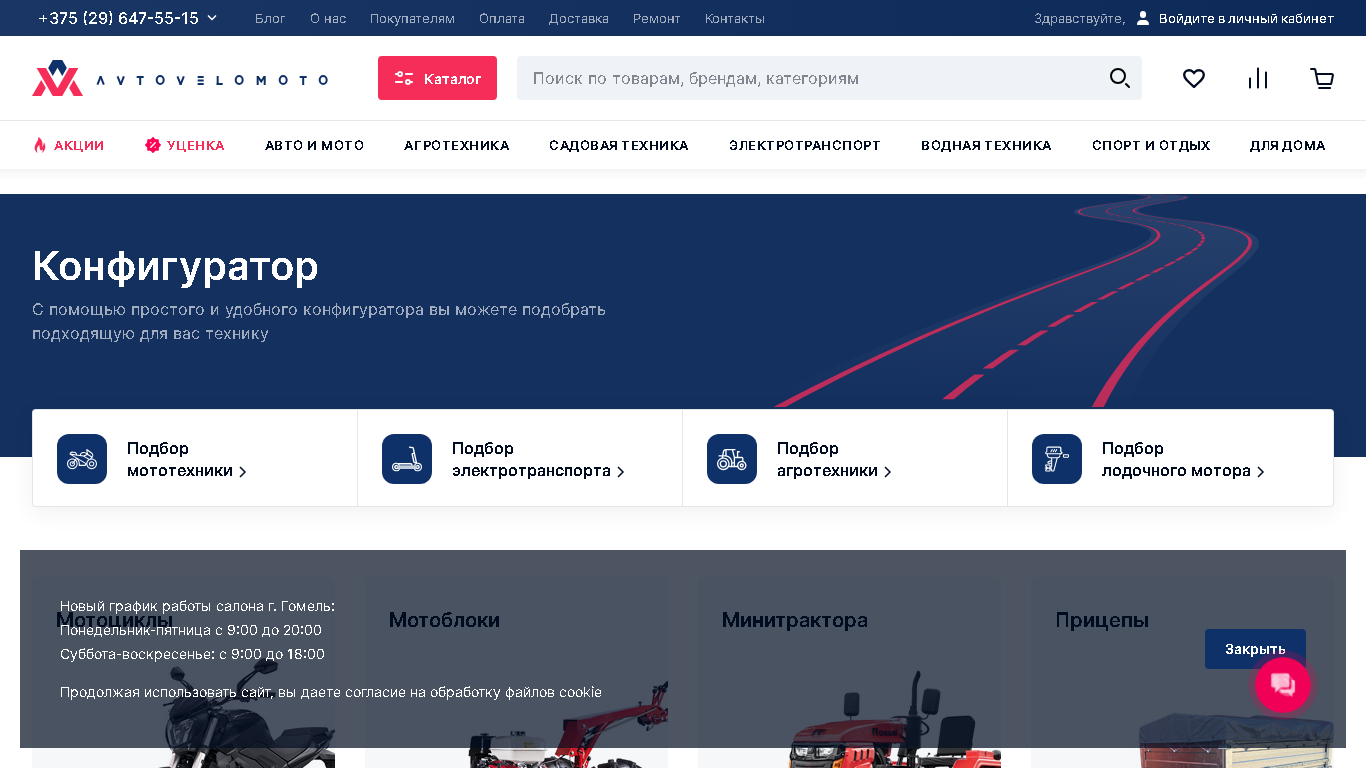Click the flame icon next to Акции

coord(40,145)
